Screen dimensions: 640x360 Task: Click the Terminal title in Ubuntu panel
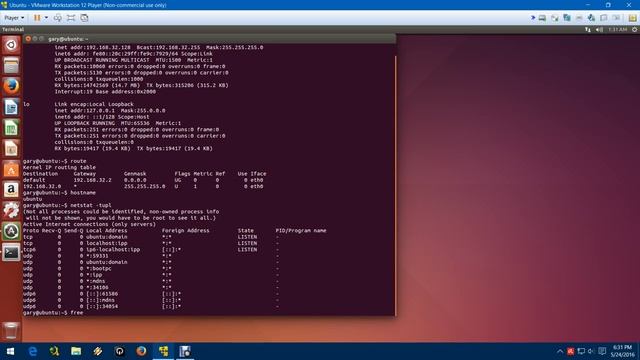click(13, 29)
